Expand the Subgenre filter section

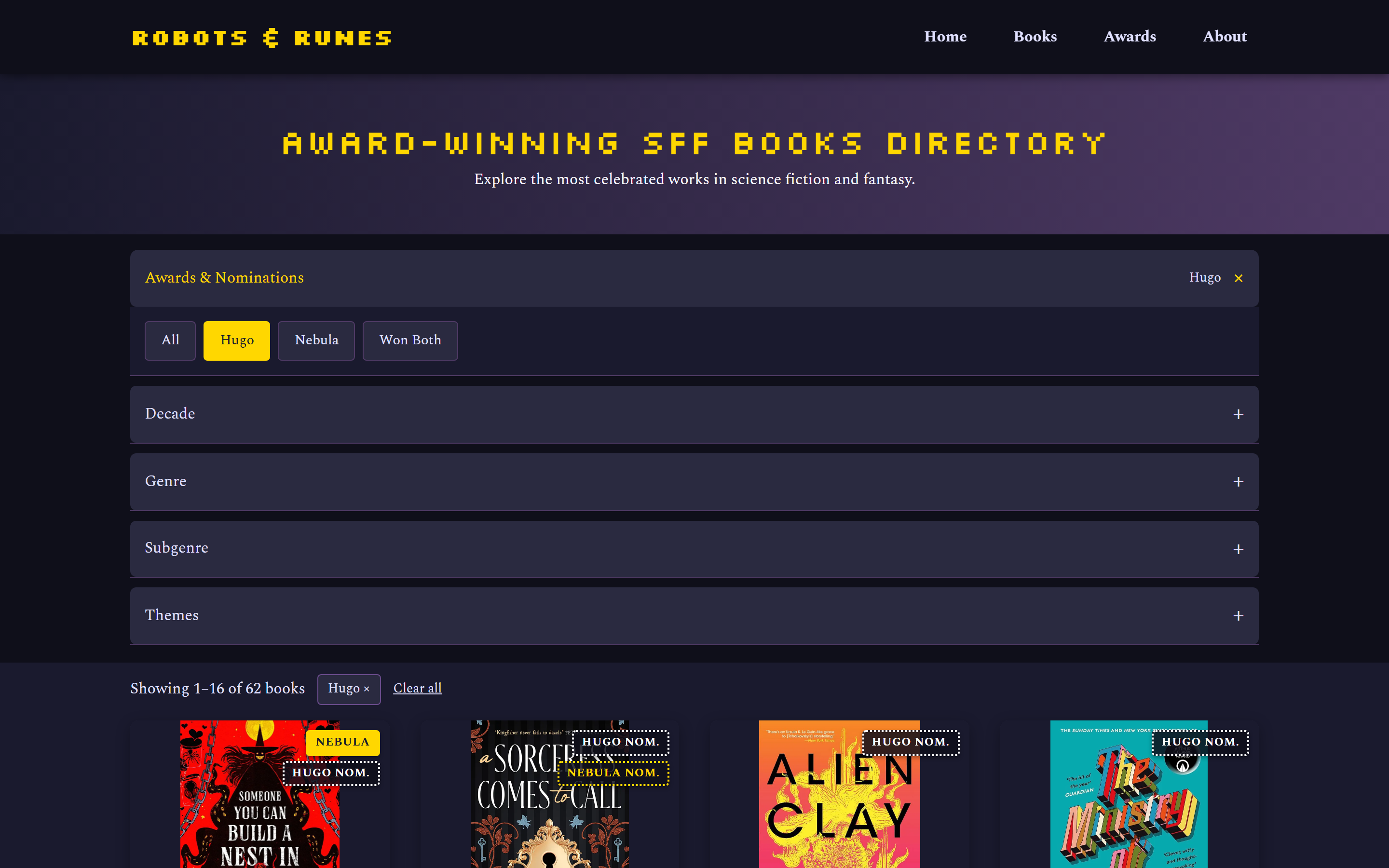click(x=694, y=549)
